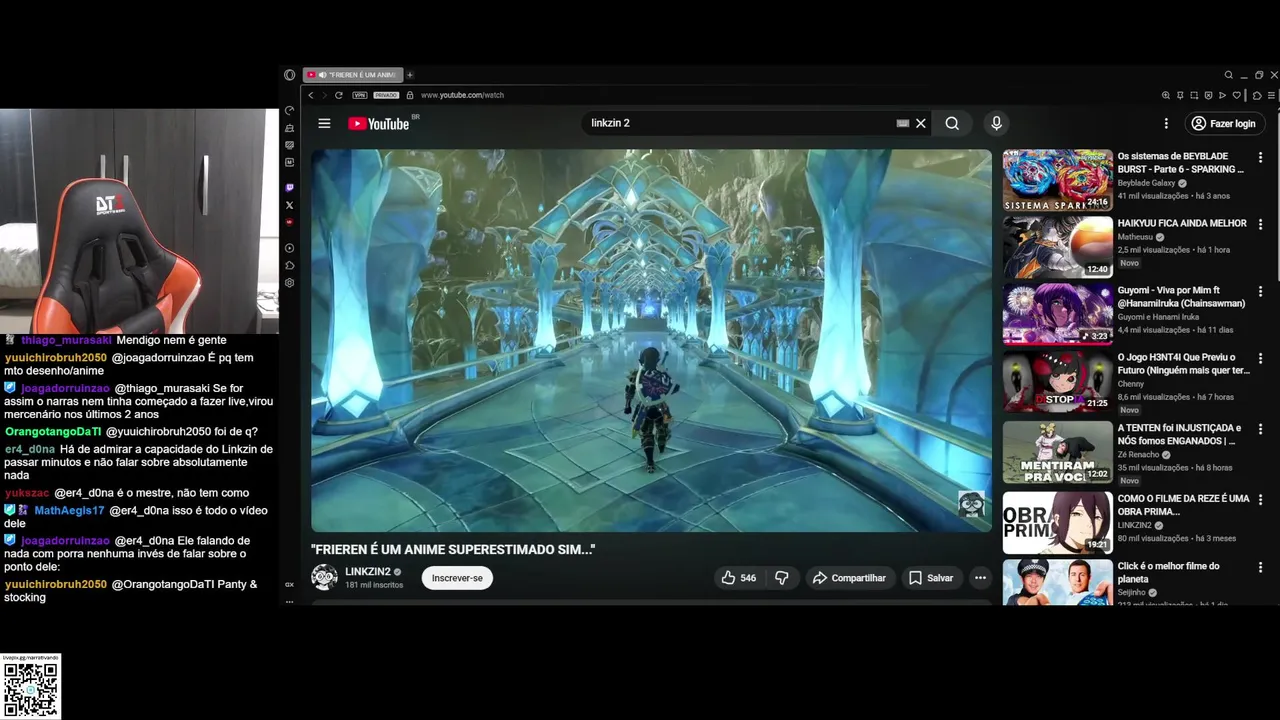Screen dimensions: 1280x720
Task: Open the Opera GX main menu logo
Action: pyautogui.click(x=290, y=75)
